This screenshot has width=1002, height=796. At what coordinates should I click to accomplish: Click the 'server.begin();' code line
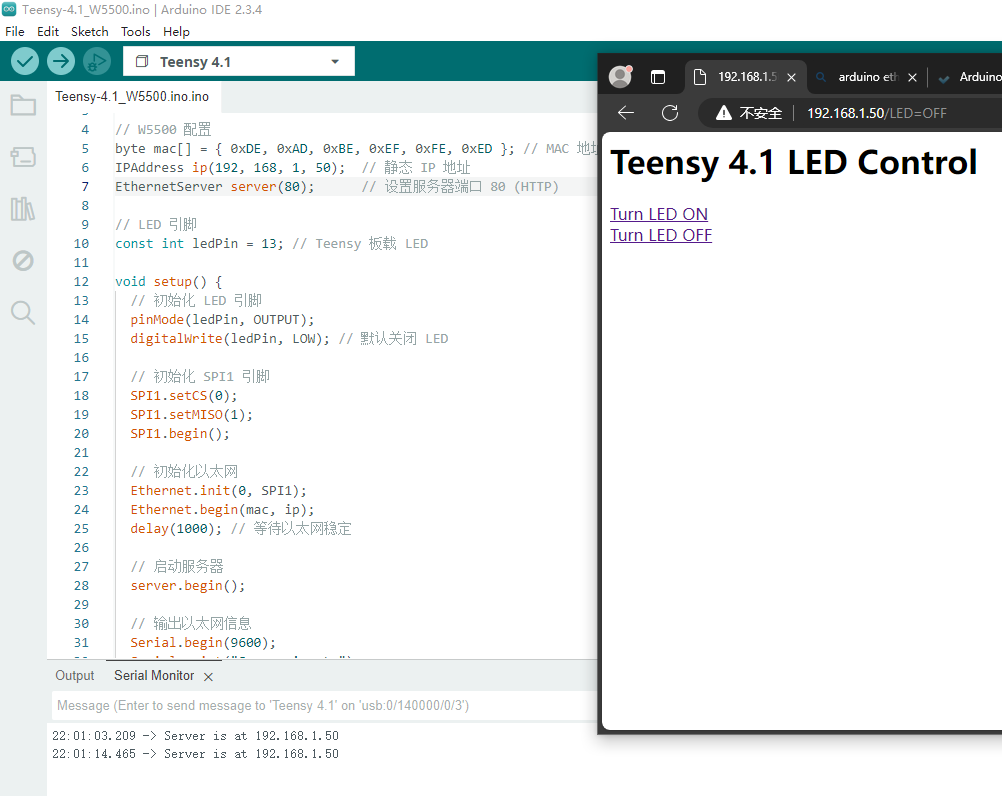pos(188,586)
